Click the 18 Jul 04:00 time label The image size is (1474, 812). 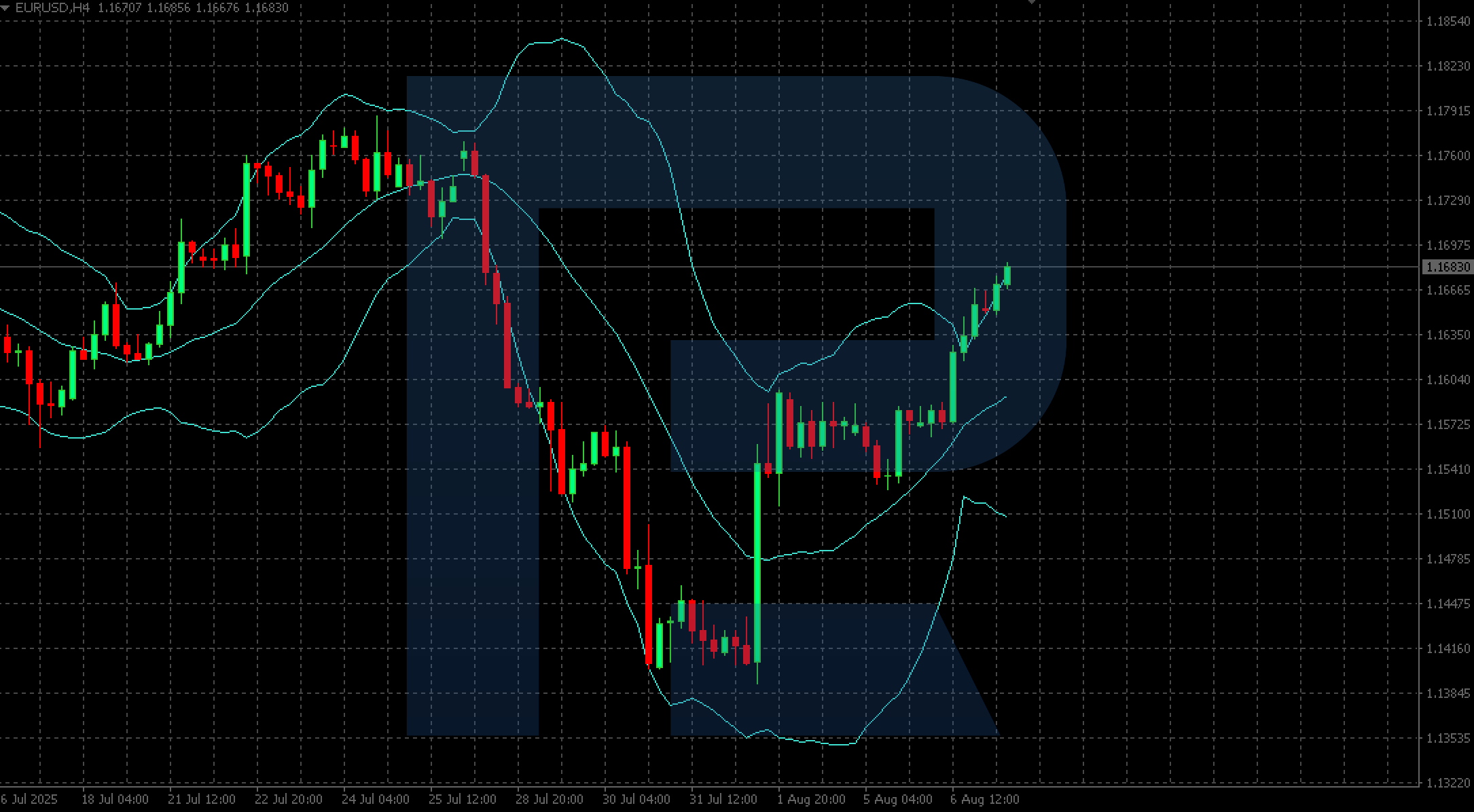point(115,799)
